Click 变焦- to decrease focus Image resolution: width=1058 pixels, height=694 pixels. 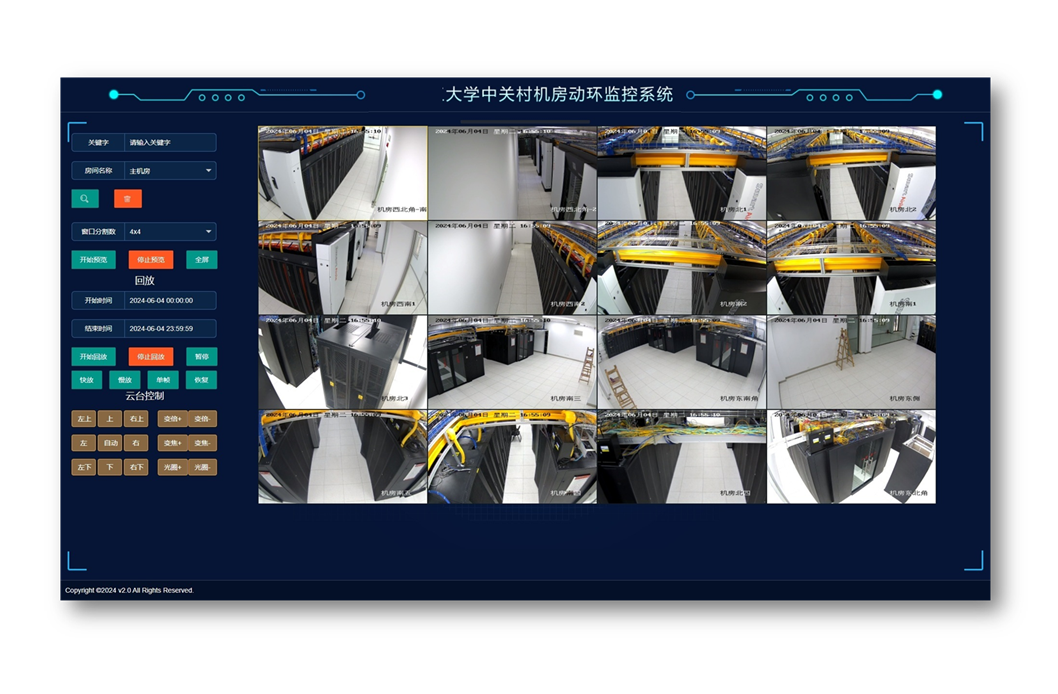202,443
